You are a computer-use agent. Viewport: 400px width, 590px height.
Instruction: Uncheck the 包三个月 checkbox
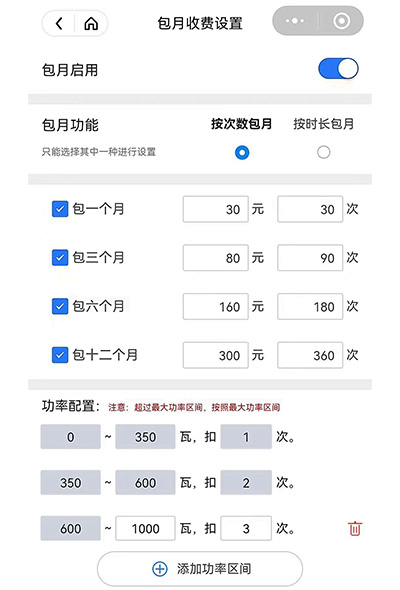point(60,257)
